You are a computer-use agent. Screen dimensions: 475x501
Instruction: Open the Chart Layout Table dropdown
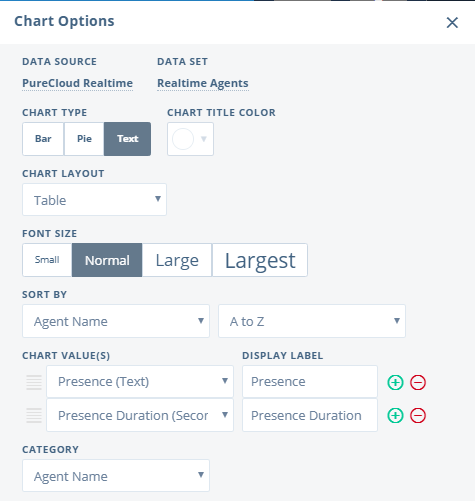point(94,199)
